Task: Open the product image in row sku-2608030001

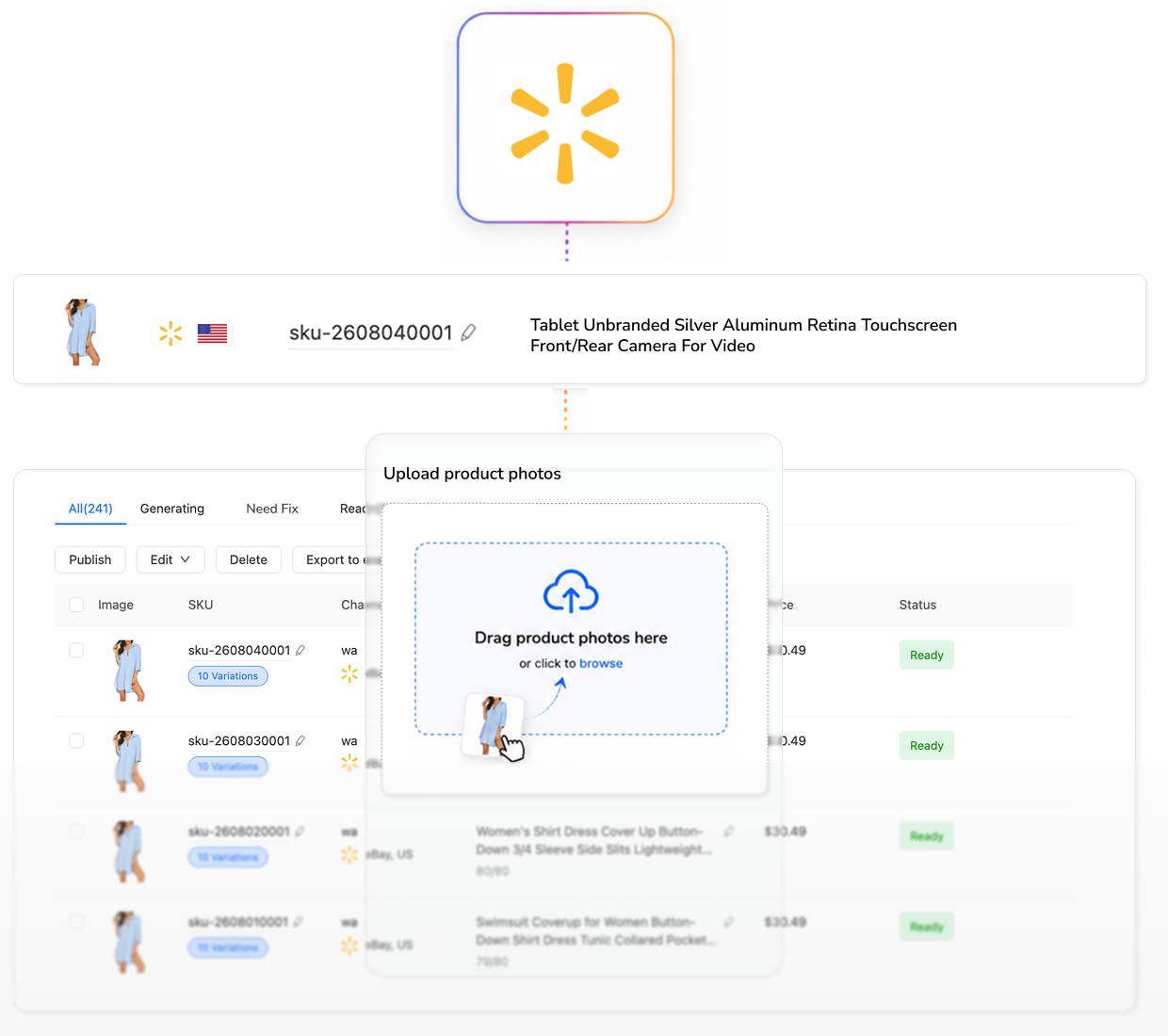Action: pos(128,761)
